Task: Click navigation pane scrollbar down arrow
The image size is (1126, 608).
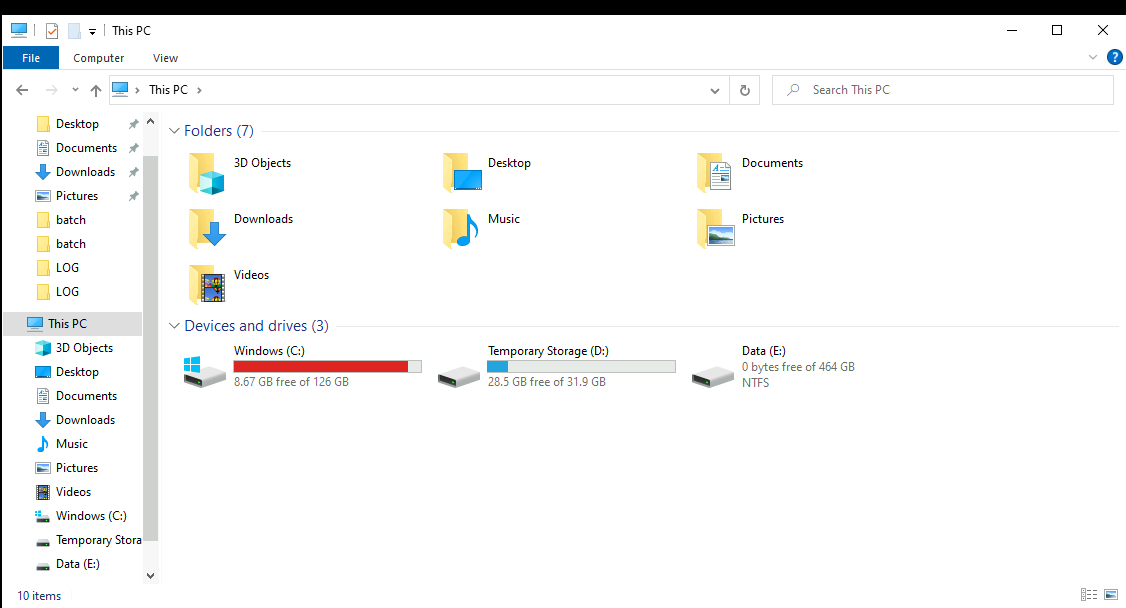Action: click(150, 575)
